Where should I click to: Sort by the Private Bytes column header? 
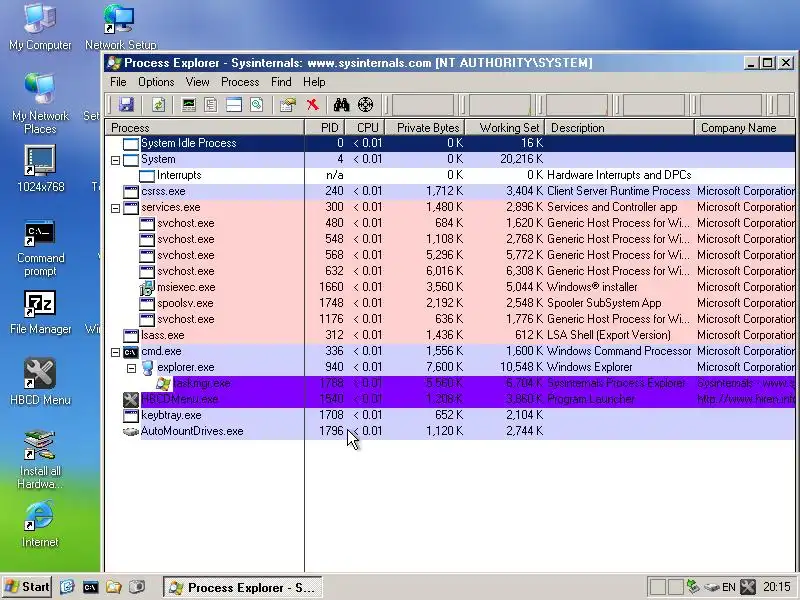425,128
